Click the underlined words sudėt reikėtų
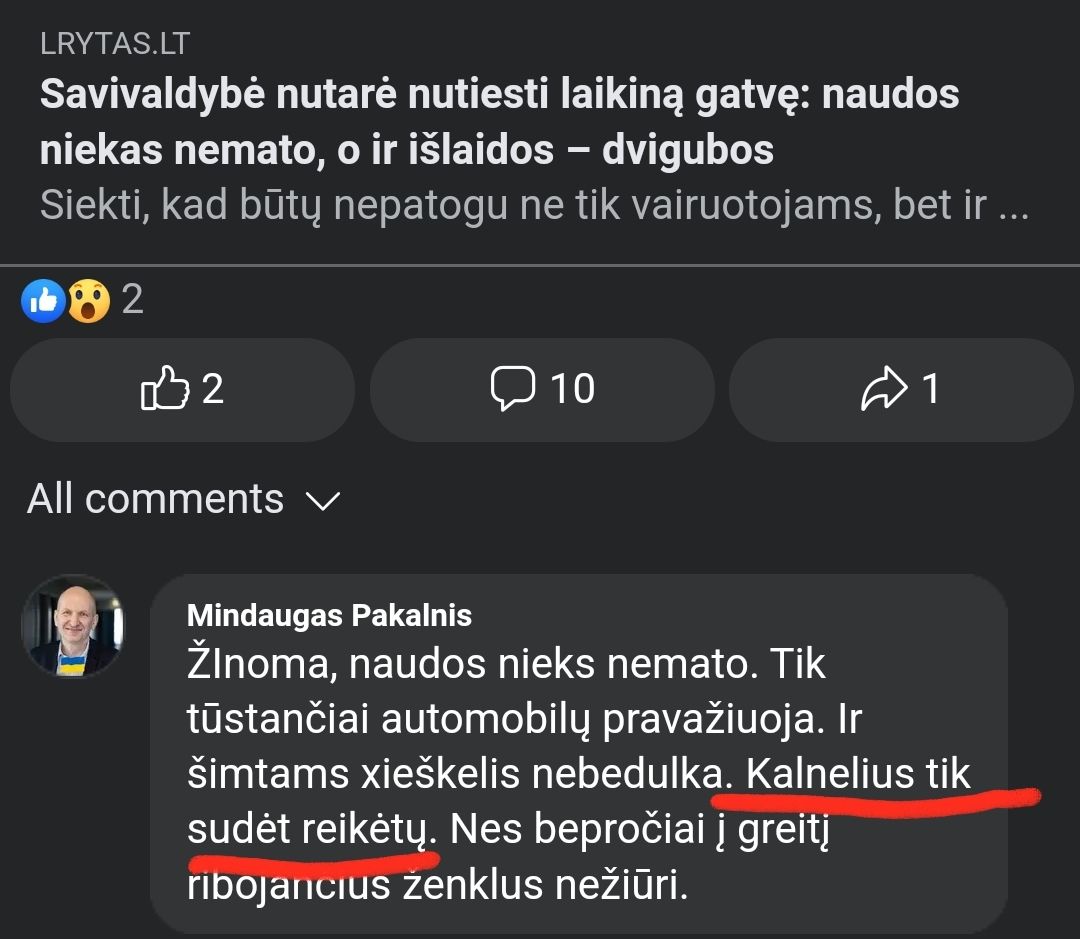 pyautogui.click(x=310, y=830)
